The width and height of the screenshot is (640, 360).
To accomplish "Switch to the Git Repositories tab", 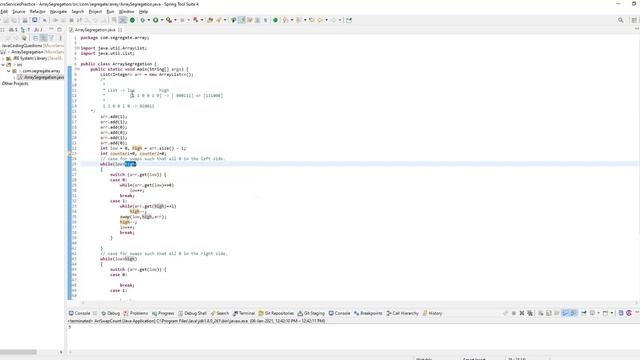I will tap(276, 313).
